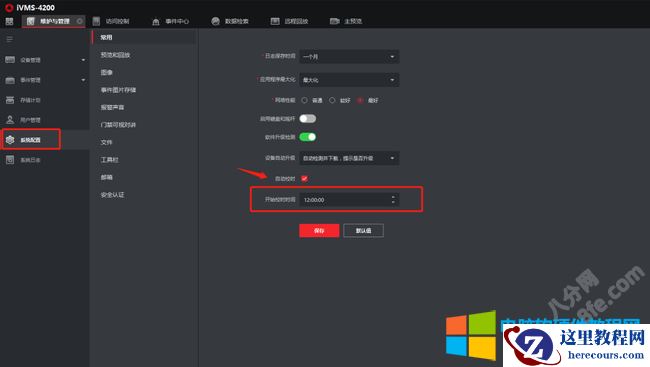Open 用户管理 user management icon
This screenshot has height=367, width=650.
point(10,120)
